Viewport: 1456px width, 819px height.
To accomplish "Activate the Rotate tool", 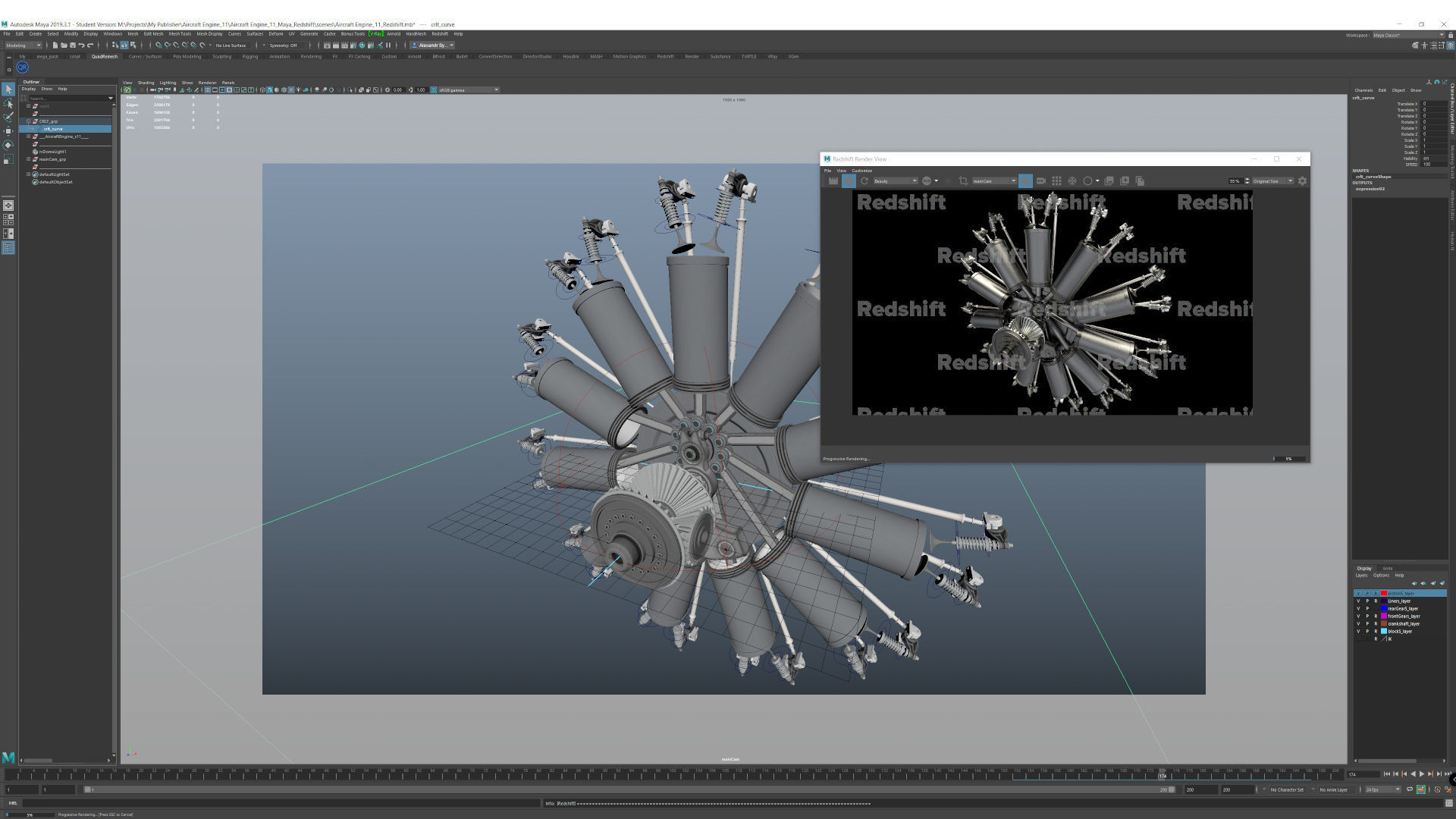I will [8, 144].
